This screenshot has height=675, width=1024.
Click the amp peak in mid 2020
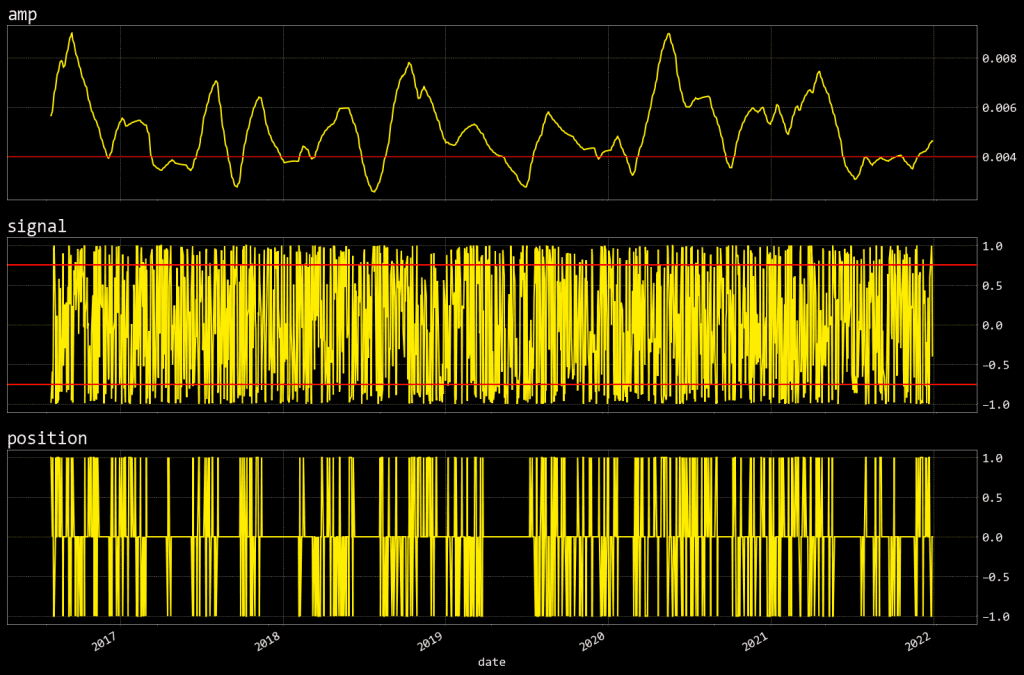coord(668,34)
